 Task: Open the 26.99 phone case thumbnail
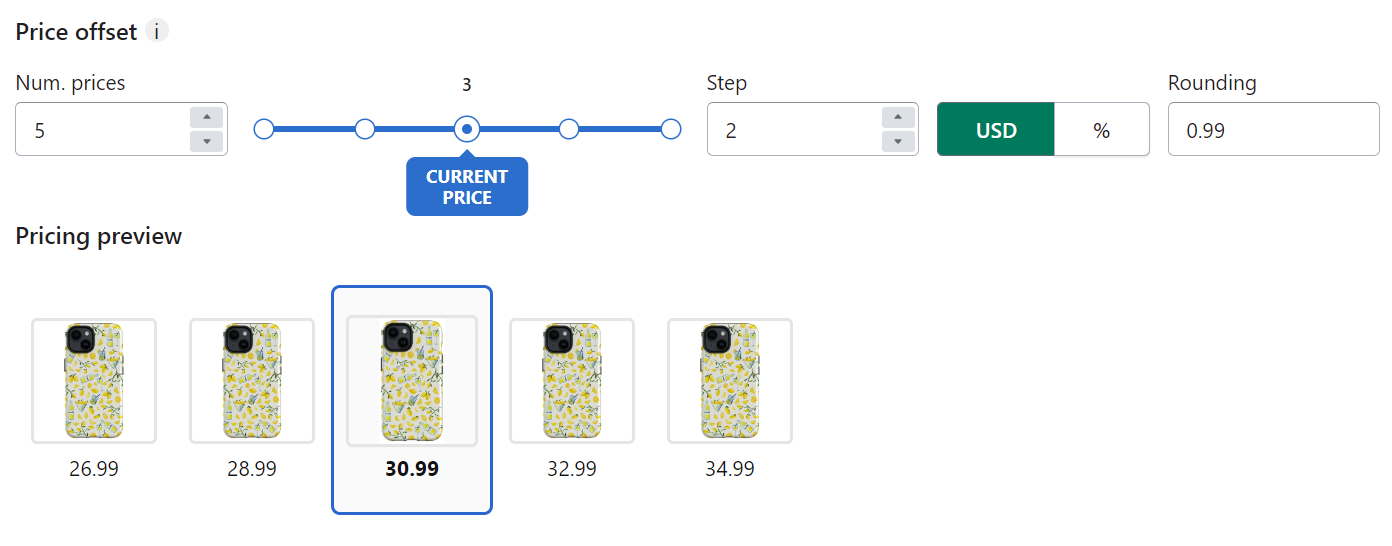(x=94, y=381)
